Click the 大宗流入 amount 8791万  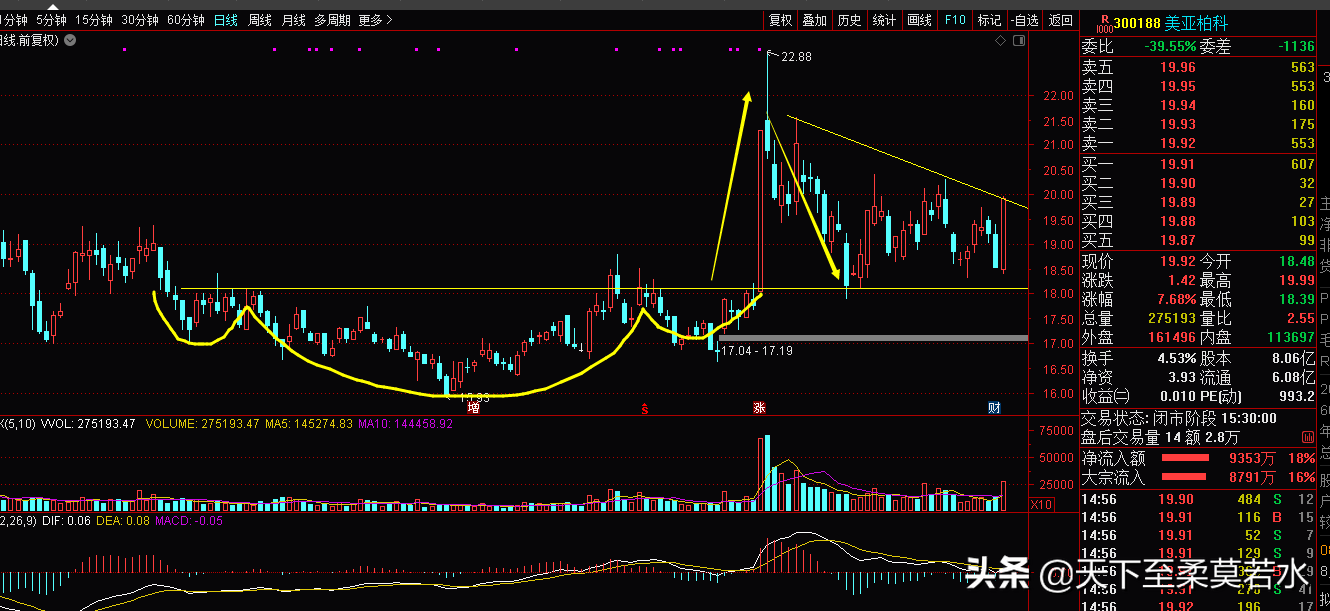(1252, 478)
